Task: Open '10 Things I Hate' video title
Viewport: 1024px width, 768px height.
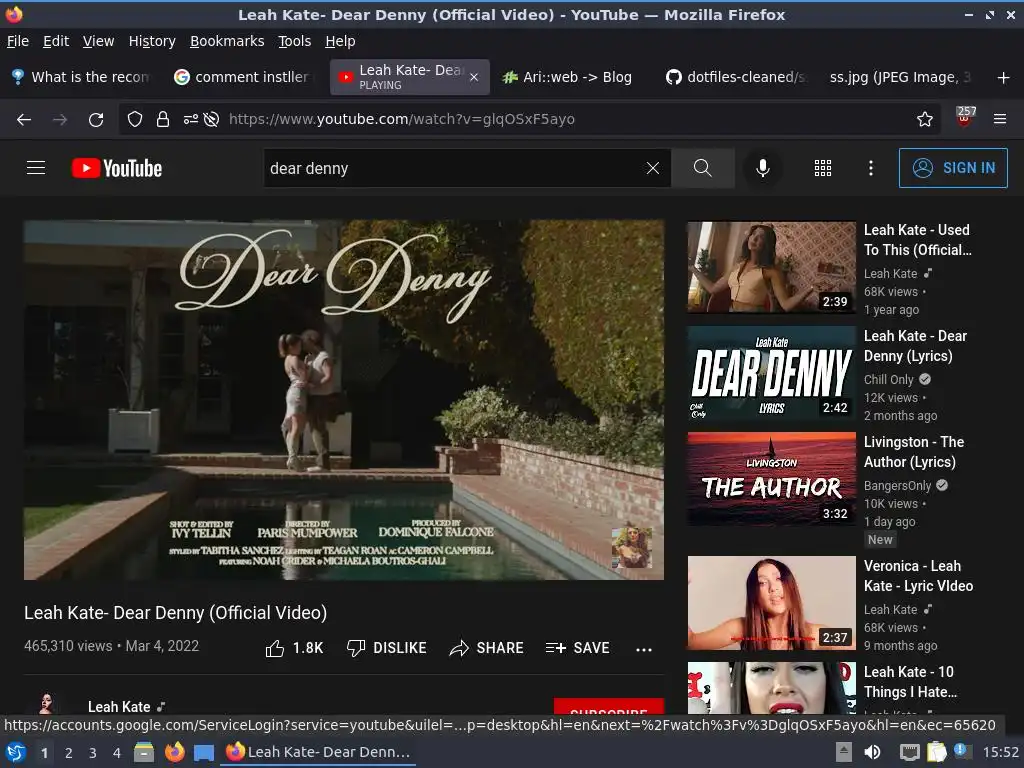Action: click(x=910, y=681)
